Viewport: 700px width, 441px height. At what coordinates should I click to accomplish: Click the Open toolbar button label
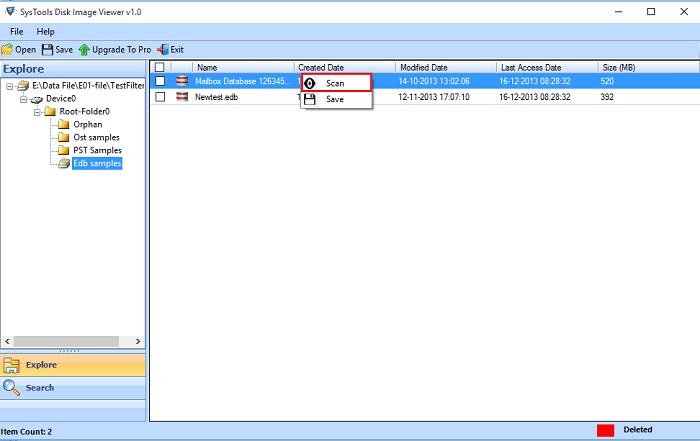25,50
